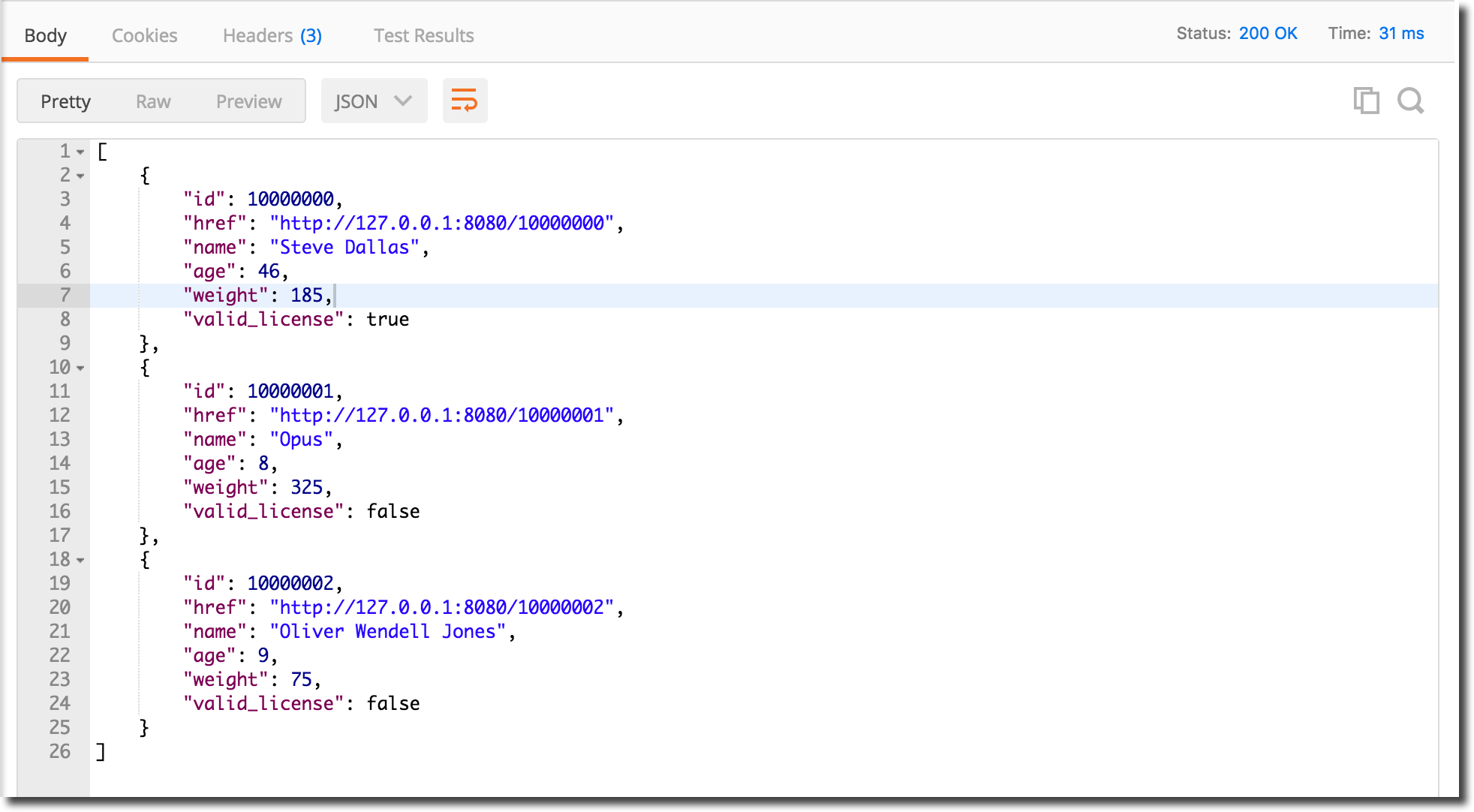Click the Status label text
The image size is (1474, 812).
pos(1203,33)
